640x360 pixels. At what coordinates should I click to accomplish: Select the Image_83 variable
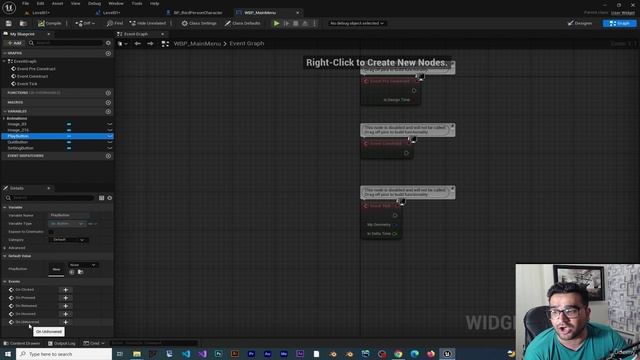[17, 124]
